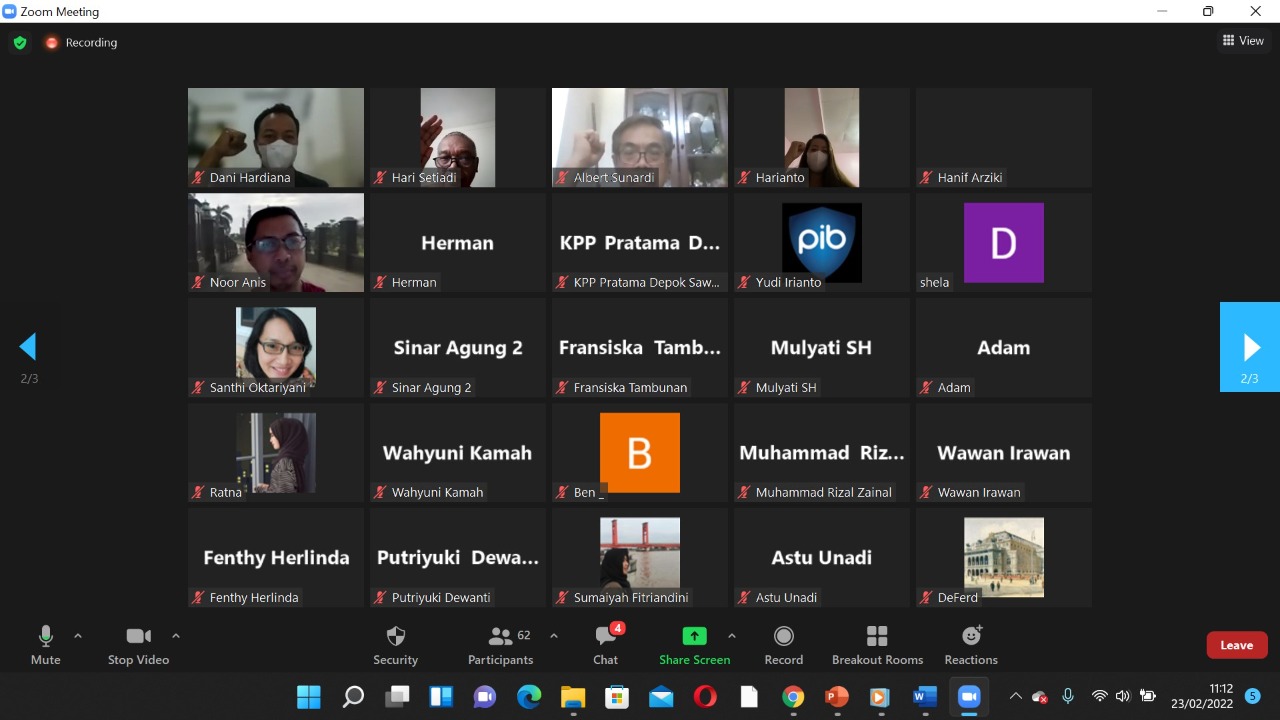Go to previous page of participants
1280x720 pixels.
click(28, 347)
